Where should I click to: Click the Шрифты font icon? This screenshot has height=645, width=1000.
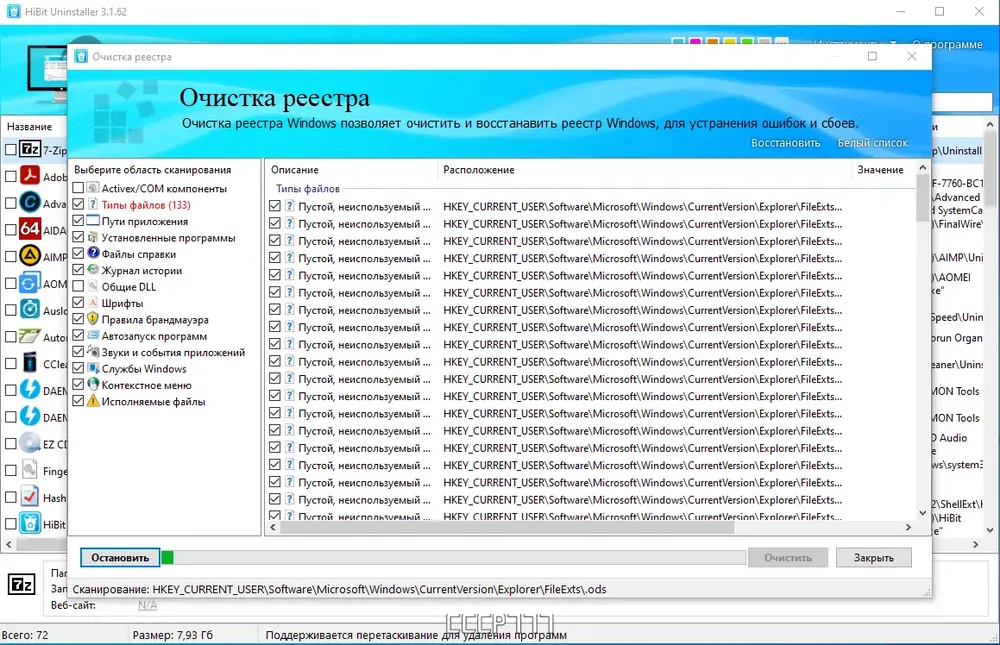tap(93, 302)
